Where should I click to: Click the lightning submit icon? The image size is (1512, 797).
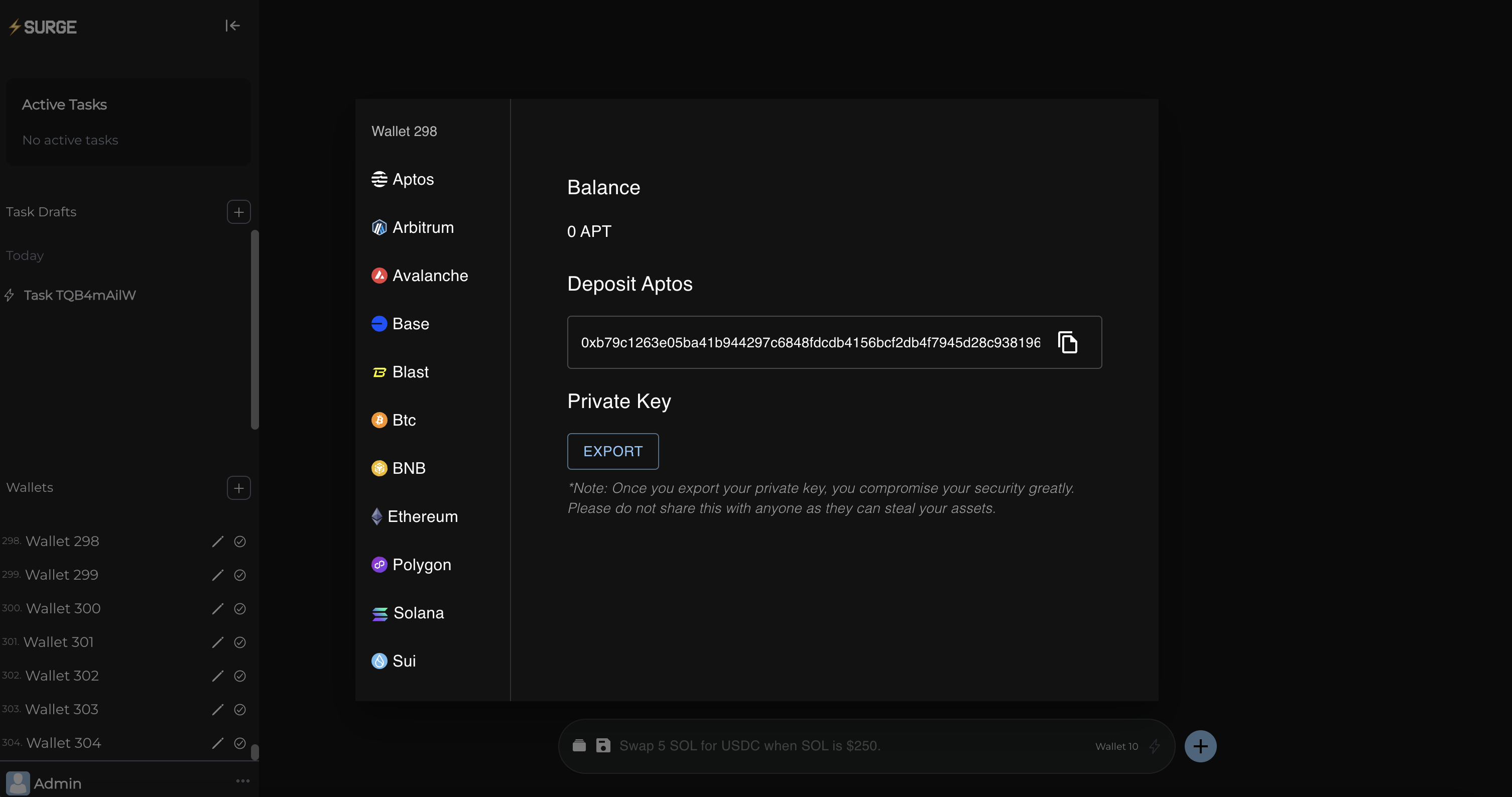coord(1155,746)
